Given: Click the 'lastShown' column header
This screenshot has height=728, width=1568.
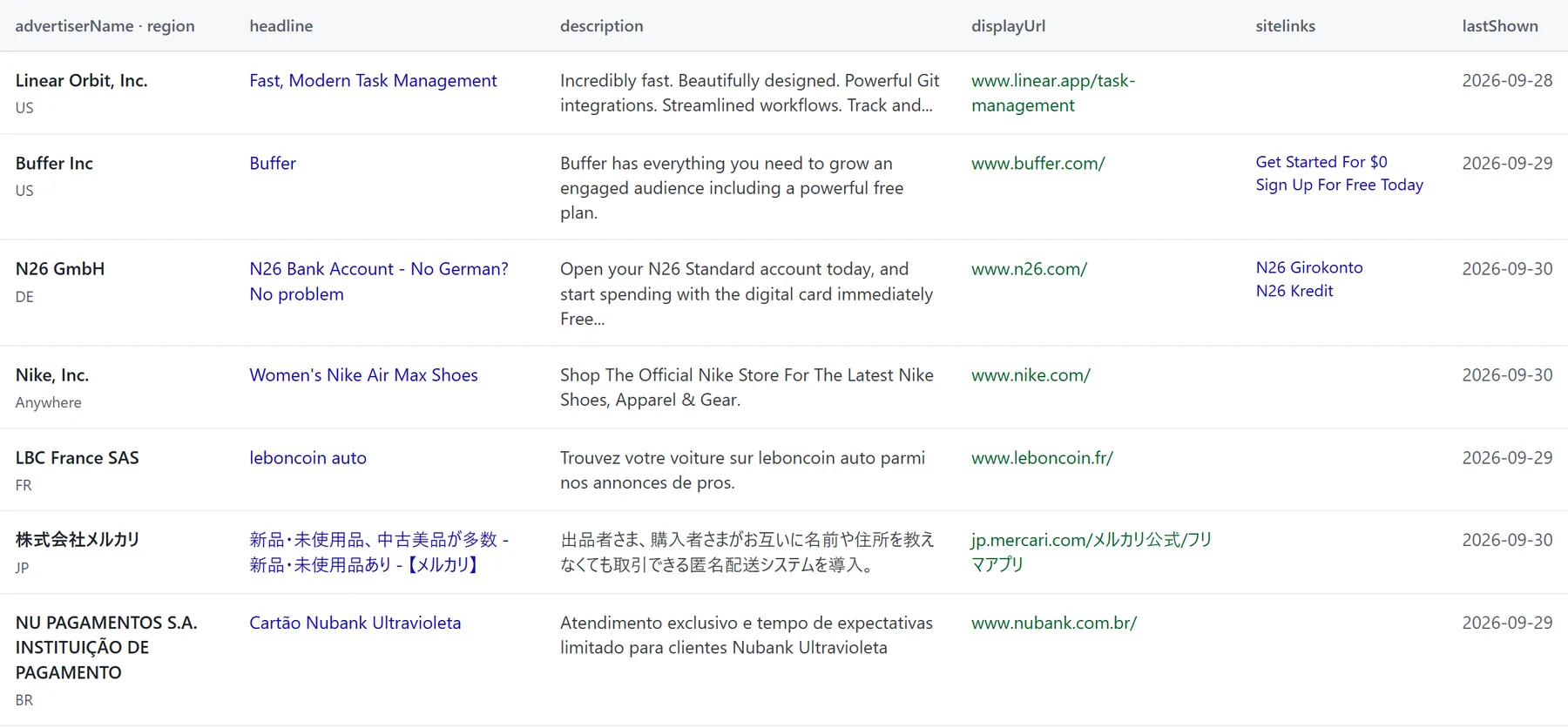Looking at the screenshot, I should pos(1500,26).
